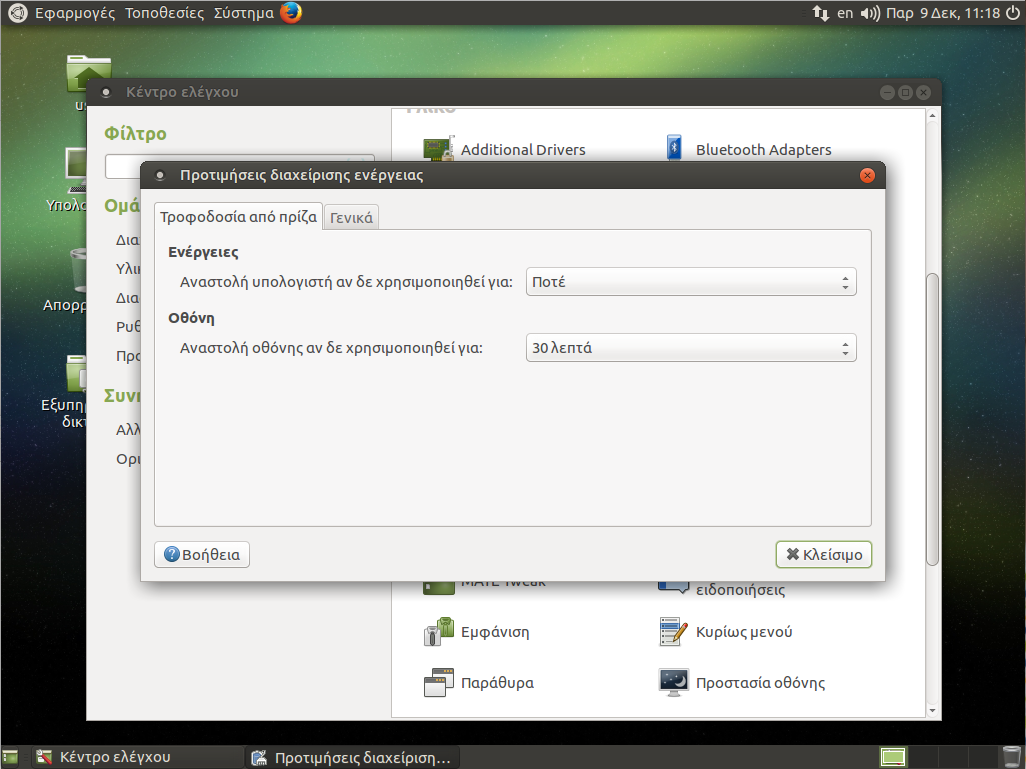Select the Τροφοδοσία από πρίζα tab

(x=238, y=216)
